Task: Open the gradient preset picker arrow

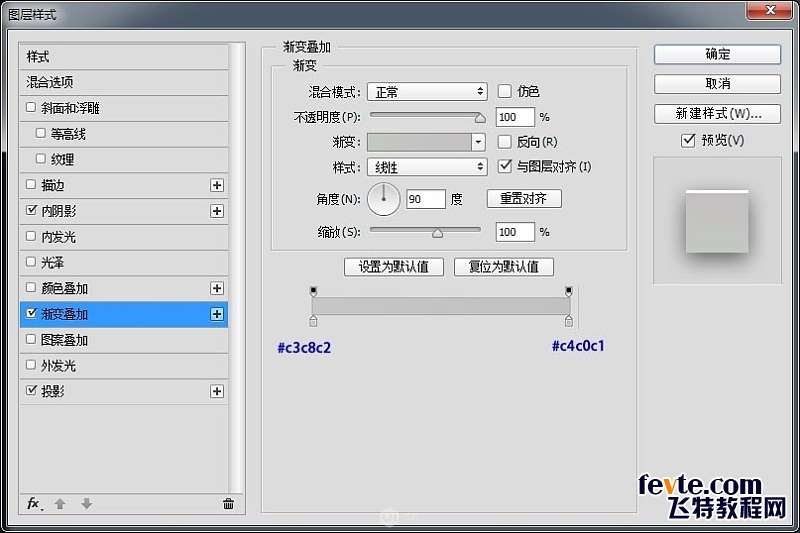Action: click(478, 143)
